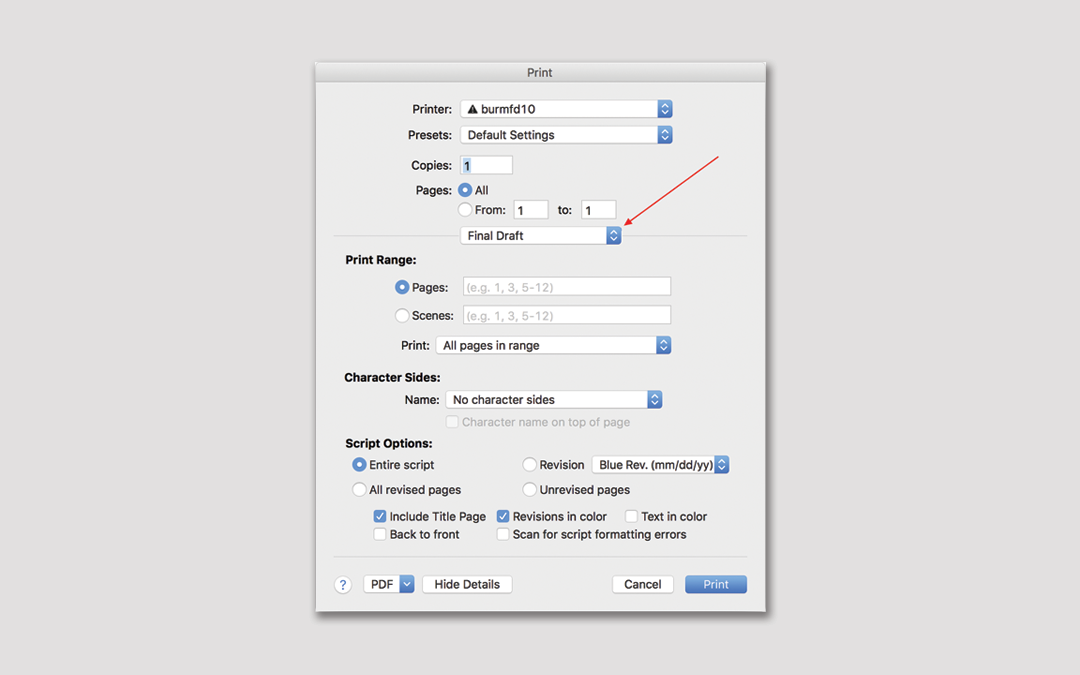1080x675 pixels.
Task: Open the Final Draft section popup menu
Action: (x=540, y=235)
